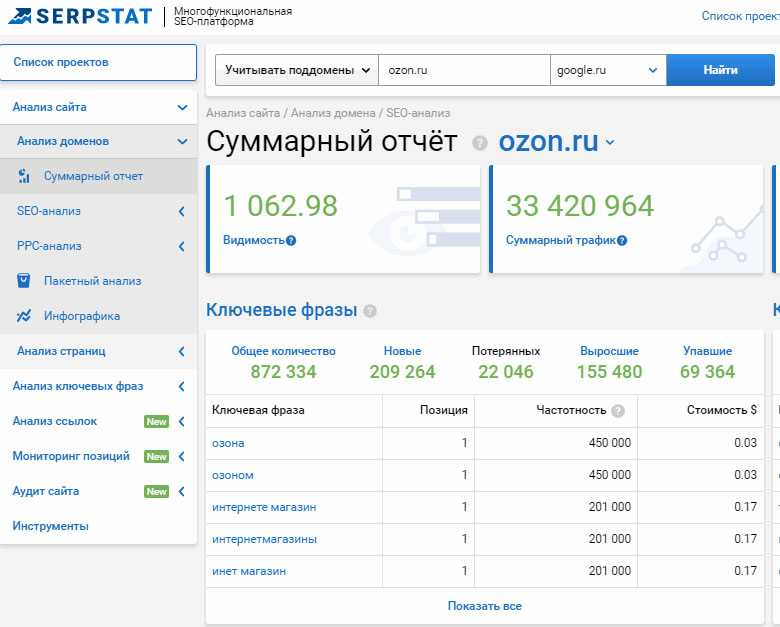Click help icon beside Видимость
This screenshot has width=780, height=627.
pyautogui.click(x=291, y=241)
